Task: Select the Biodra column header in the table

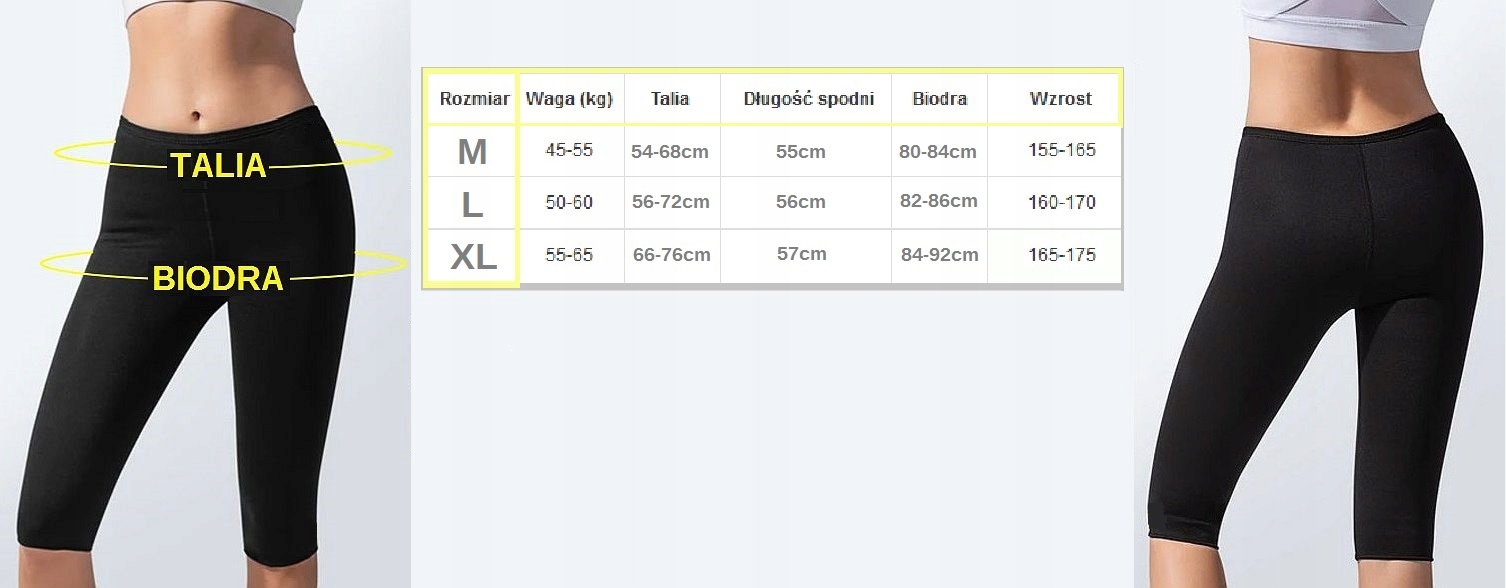Action: coord(939,99)
